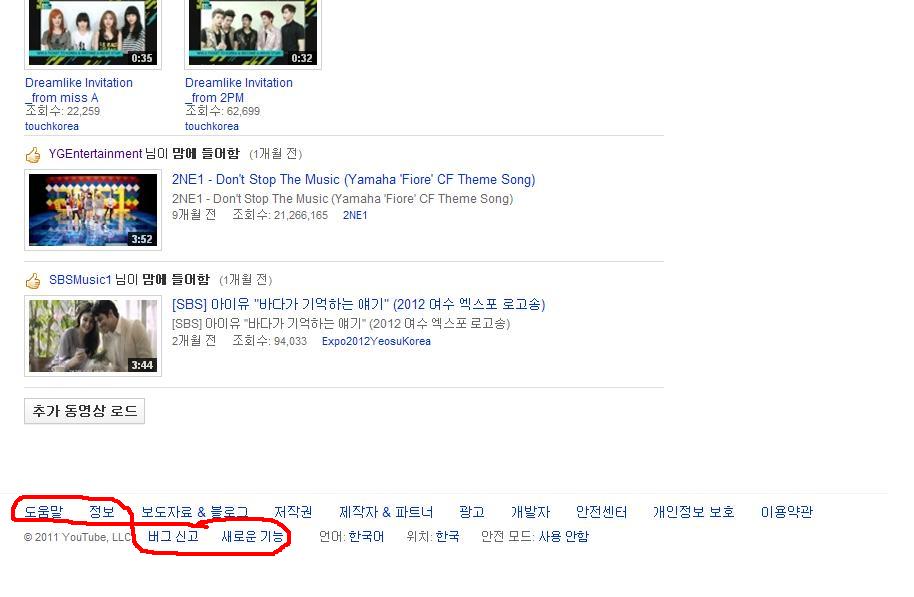
Task: Open location selector 위치: 한국
Action: tap(433, 536)
